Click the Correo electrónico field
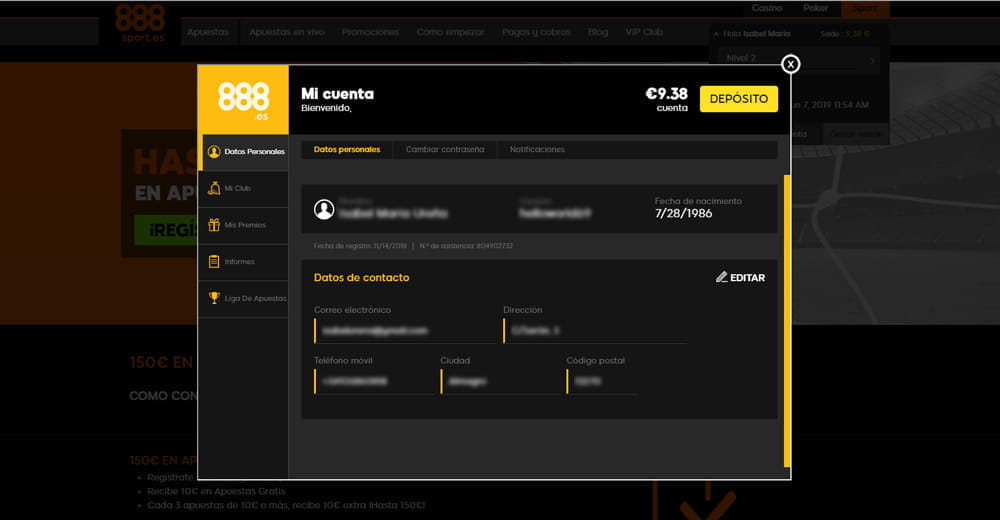1000x520 pixels. pos(404,331)
